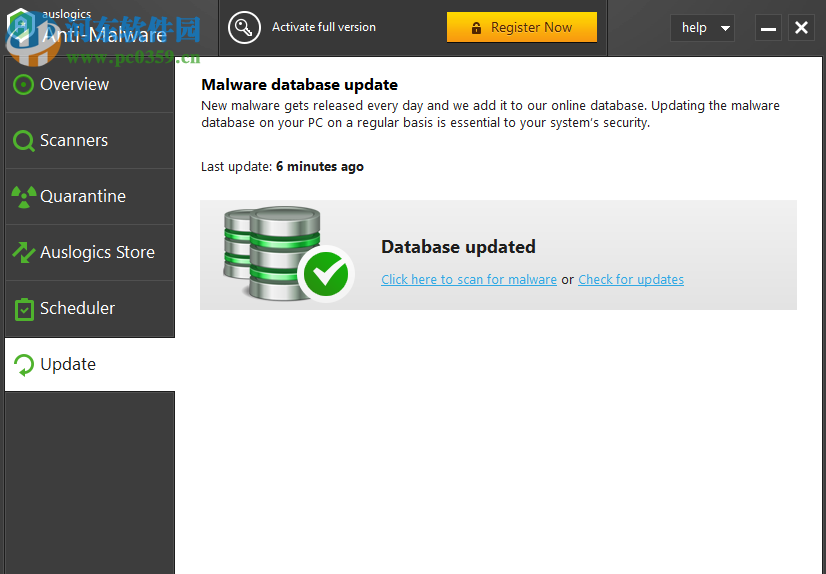Click the Overview target icon
Screen dimensions: 826x574
tap(23, 84)
